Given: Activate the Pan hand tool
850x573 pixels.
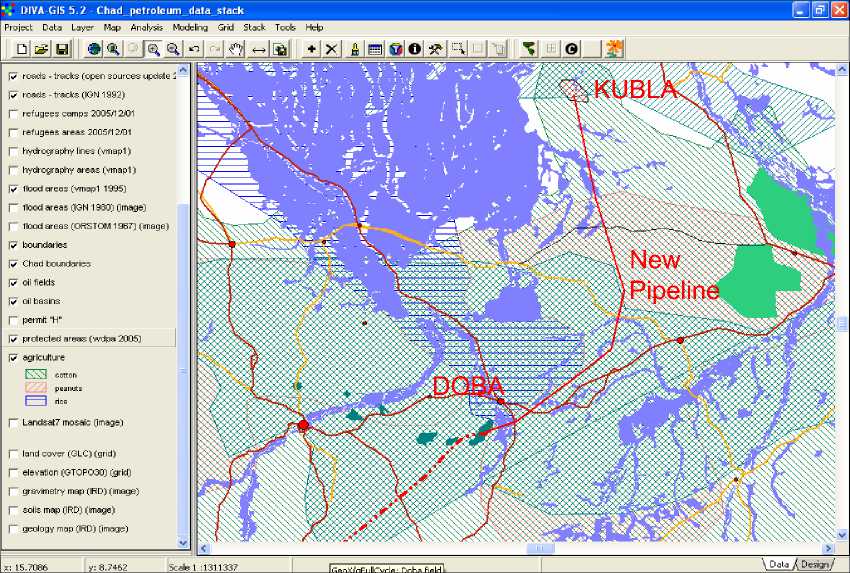Looking at the screenshot, I should [x=236, y=48].
